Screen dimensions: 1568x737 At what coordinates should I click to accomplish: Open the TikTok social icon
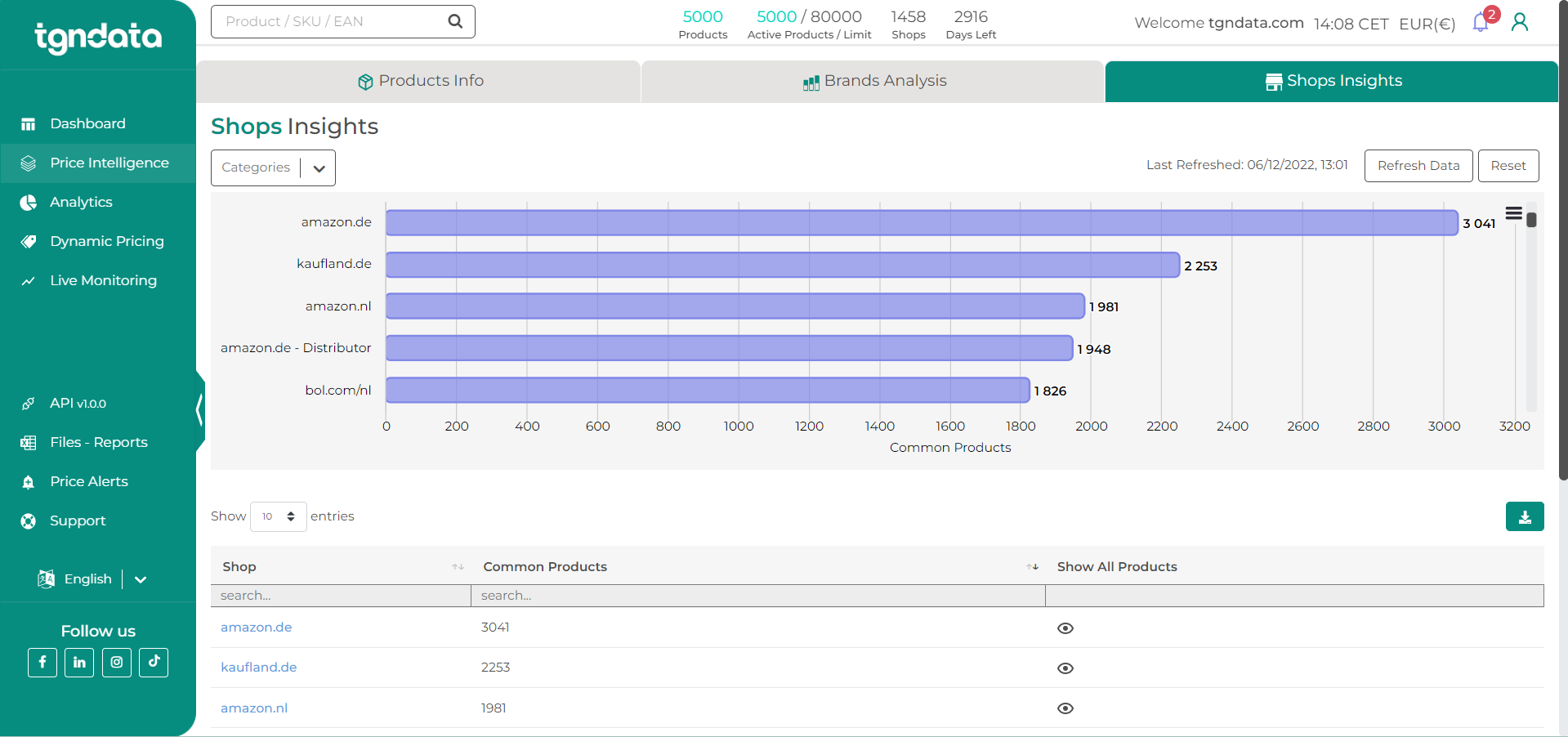click(x=154, y=663)
